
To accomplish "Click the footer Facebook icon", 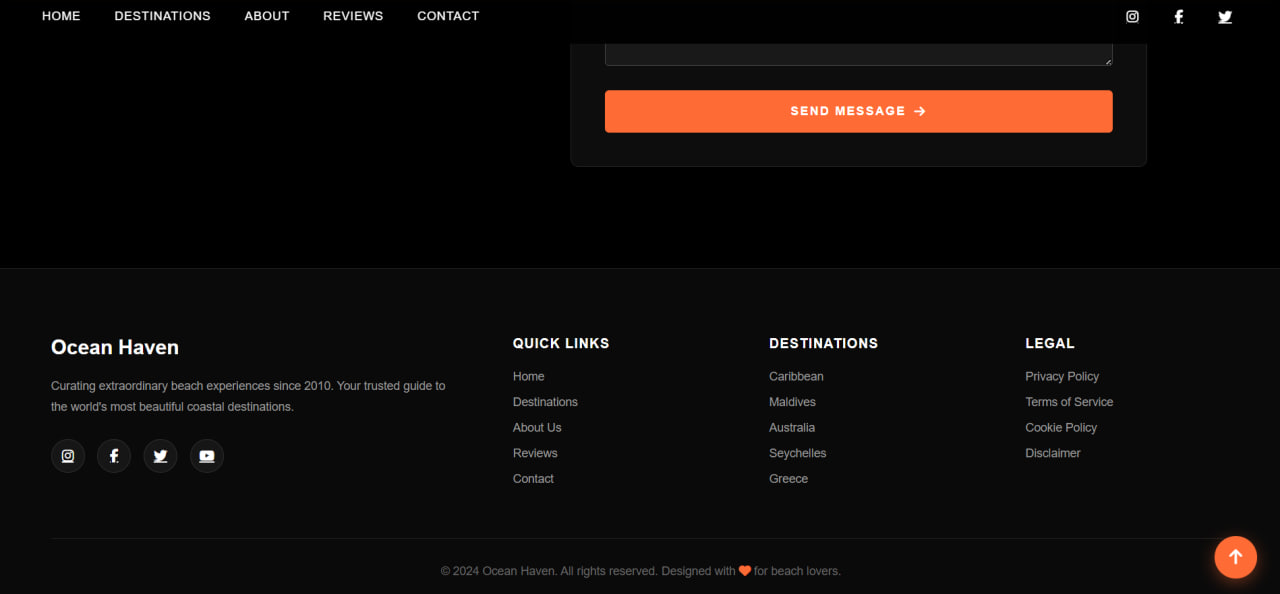I will tap(113, 455).
